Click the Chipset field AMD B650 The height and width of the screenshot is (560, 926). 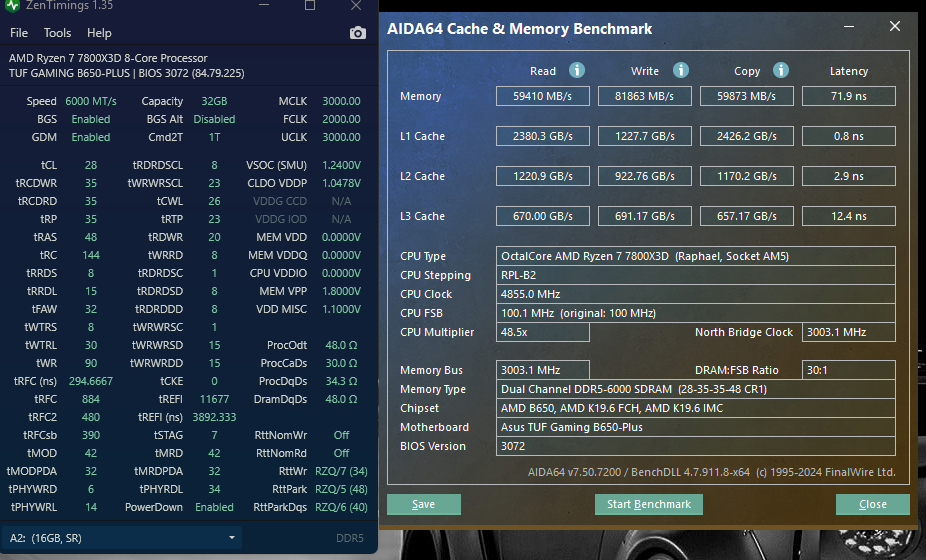[696, 408]
